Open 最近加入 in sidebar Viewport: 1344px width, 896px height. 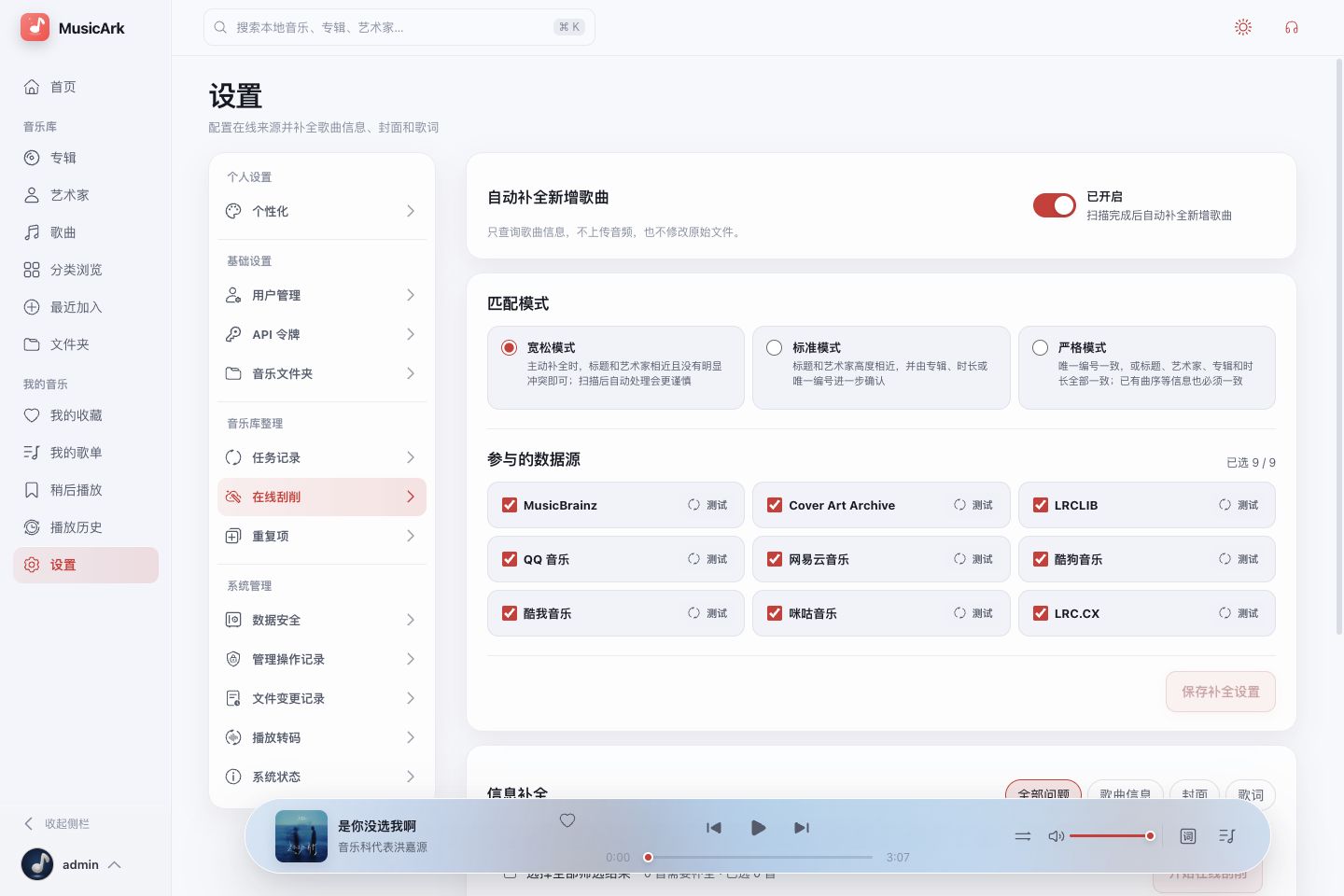pos(86,307)
